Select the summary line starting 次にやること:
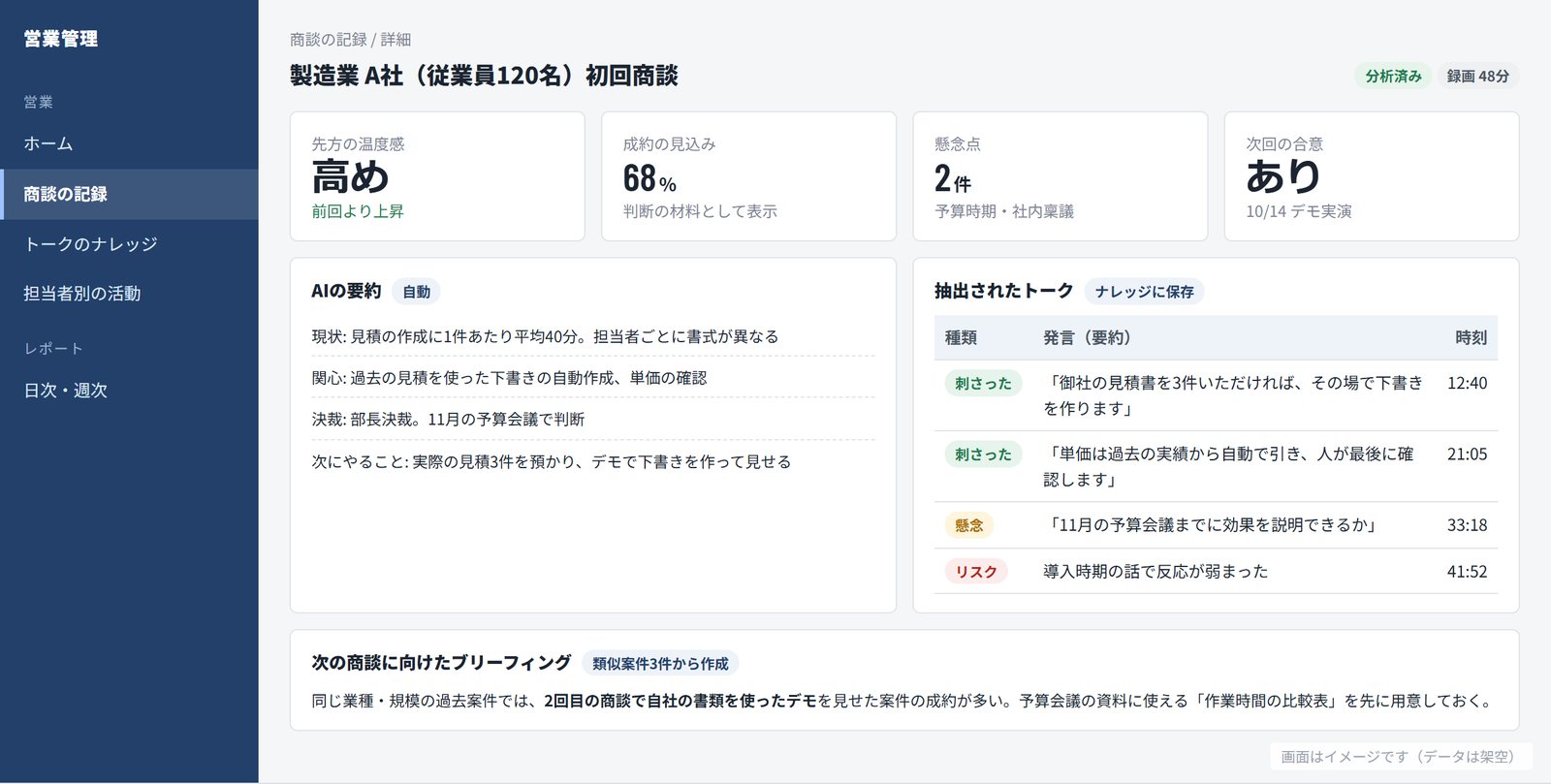This screenshot has height=784, width=1551. pos(592,462)
